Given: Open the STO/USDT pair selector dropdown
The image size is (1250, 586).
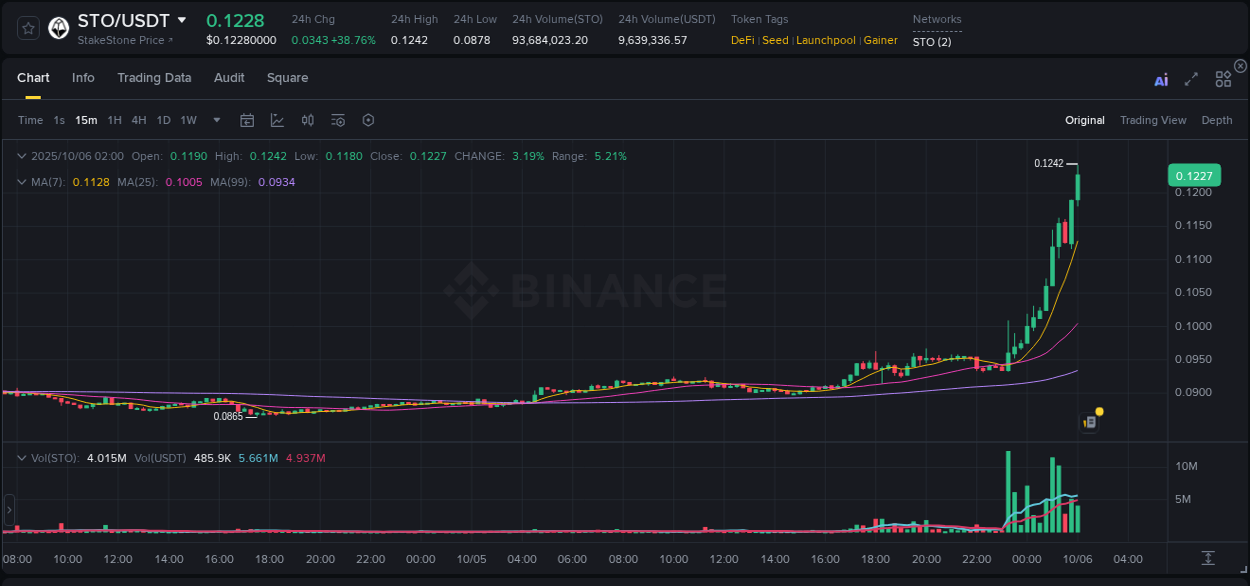Looking at the screenshot, I should pyautogui.click(x=181, y=19).
